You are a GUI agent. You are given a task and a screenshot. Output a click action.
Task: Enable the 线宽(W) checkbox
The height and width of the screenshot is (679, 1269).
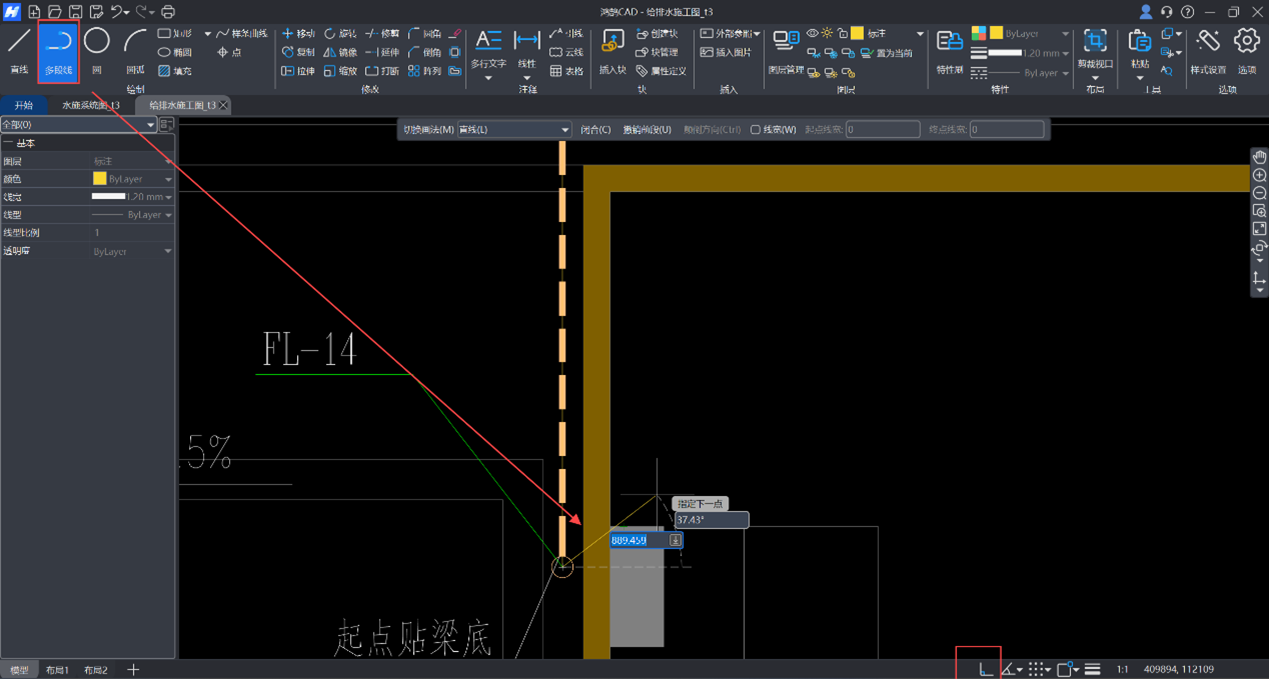756,129
